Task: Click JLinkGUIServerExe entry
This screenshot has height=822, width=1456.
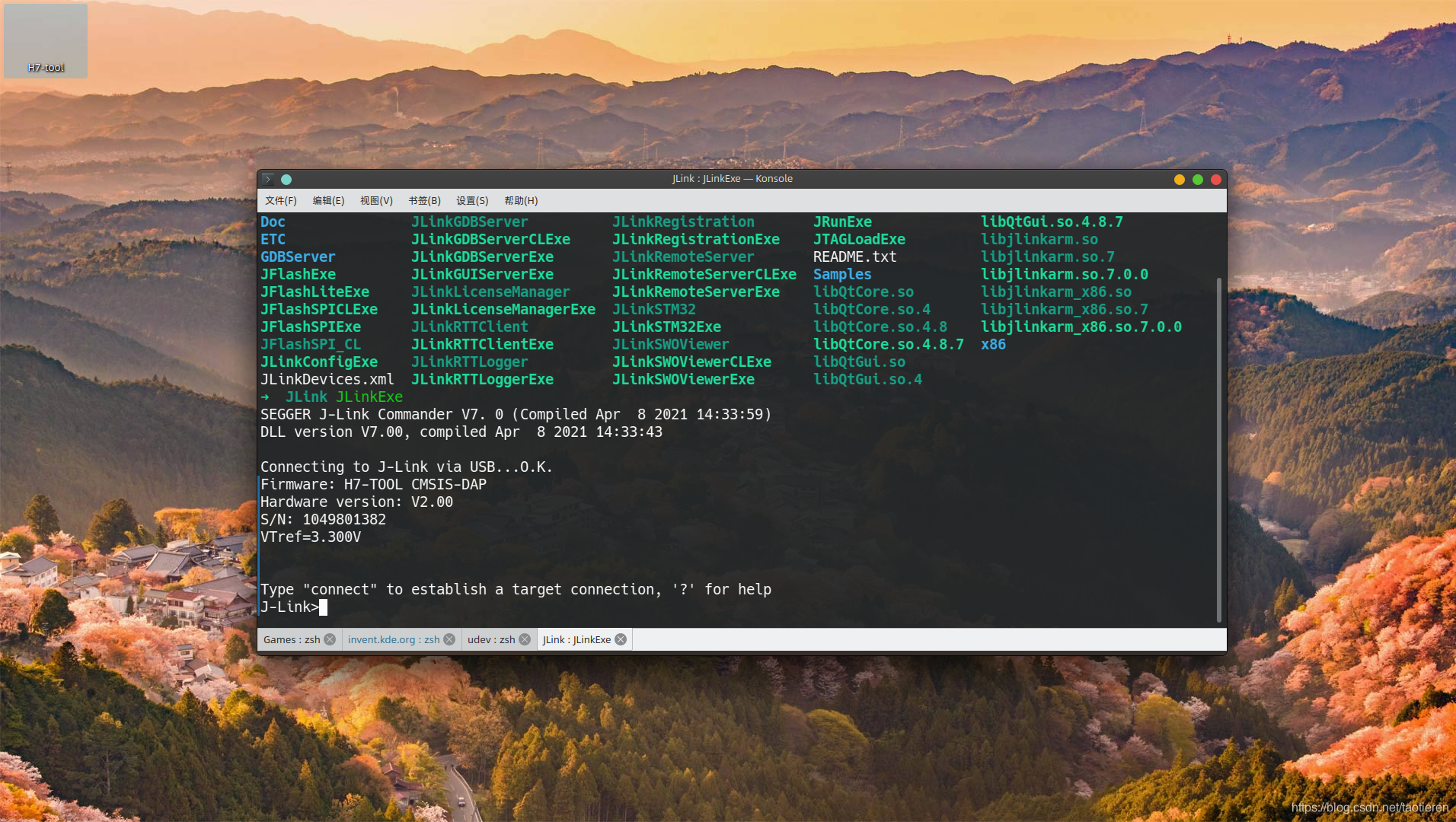Action: click(x=482, y=275)
